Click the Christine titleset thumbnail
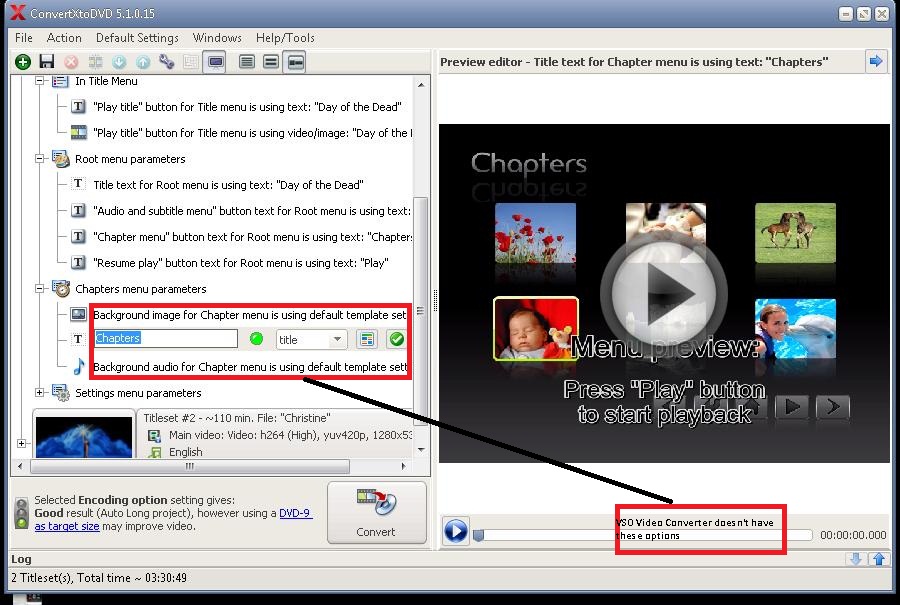The height and width of the screenshot is (605, 900). [x=84, y=437]
